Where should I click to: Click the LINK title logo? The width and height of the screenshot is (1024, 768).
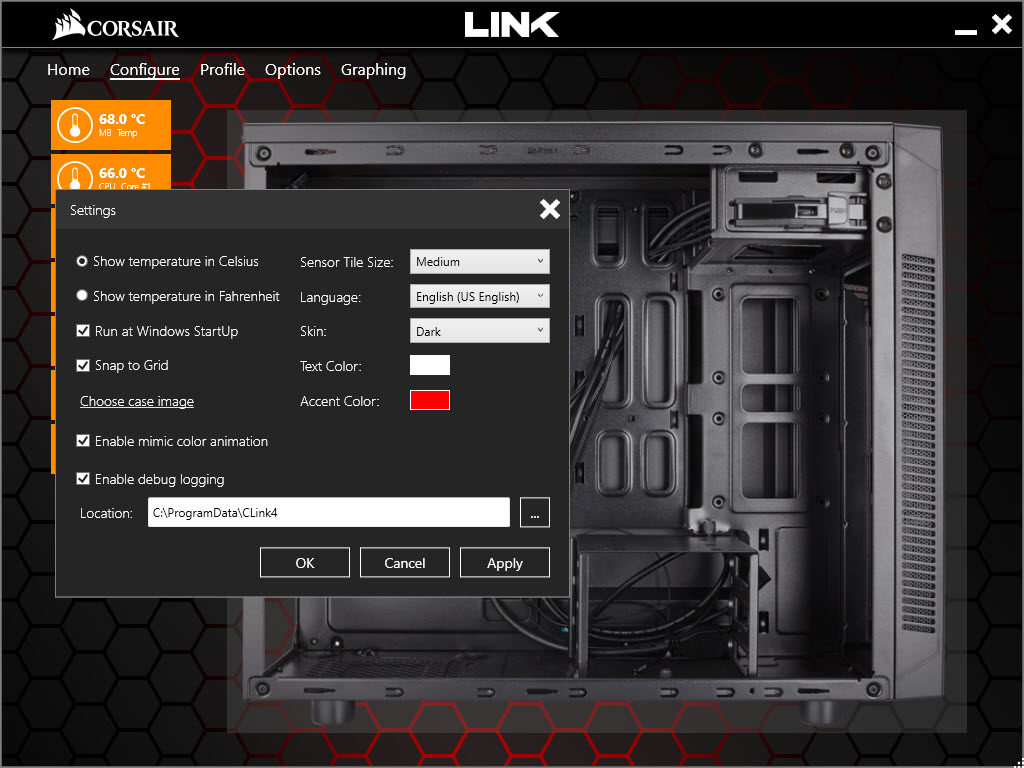(512, 25)
